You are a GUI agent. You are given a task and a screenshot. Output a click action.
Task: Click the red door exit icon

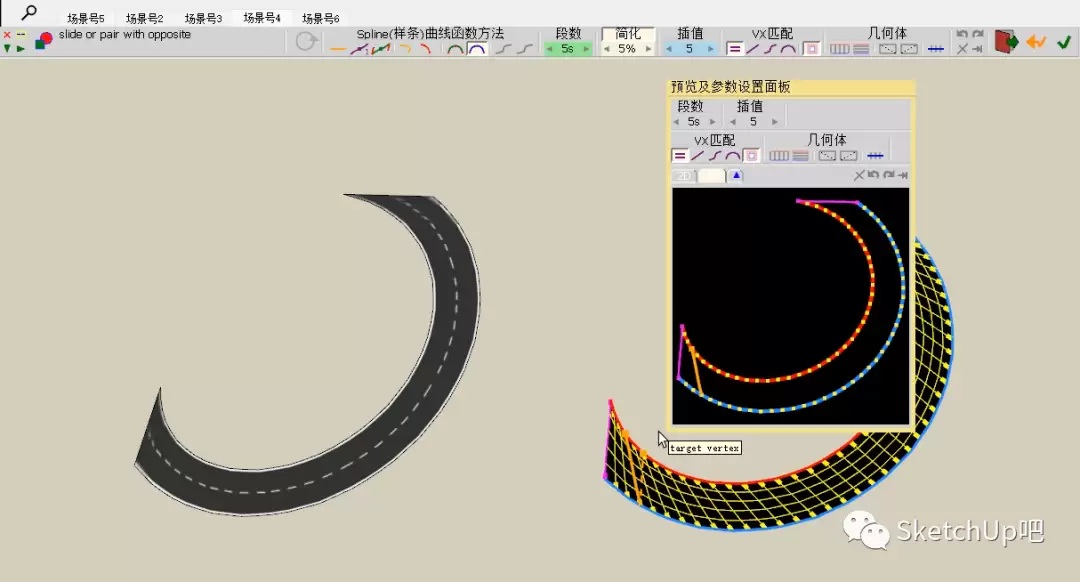(x=1006, y=41)
